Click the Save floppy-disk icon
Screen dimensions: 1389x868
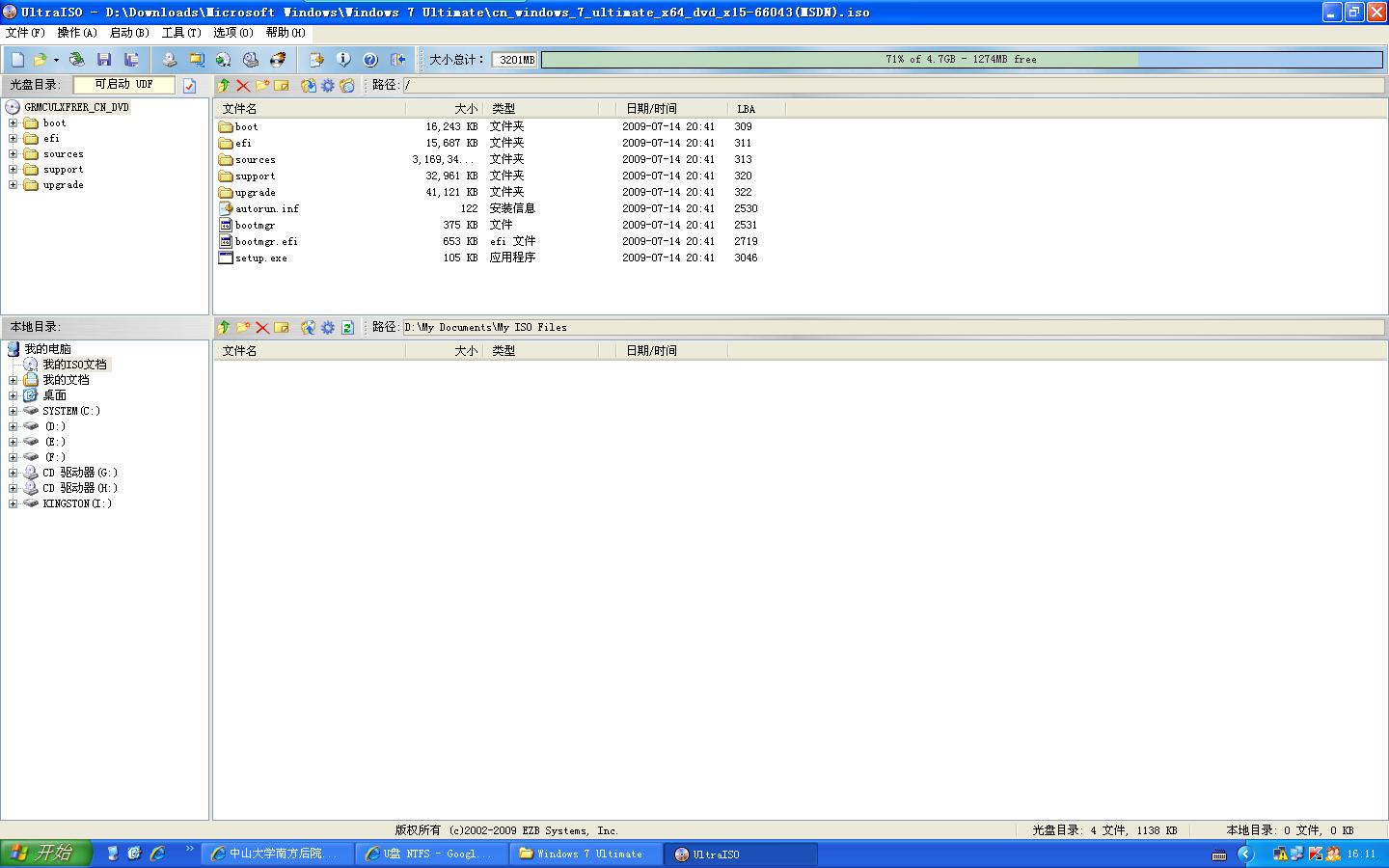click(x=104, y=60)
